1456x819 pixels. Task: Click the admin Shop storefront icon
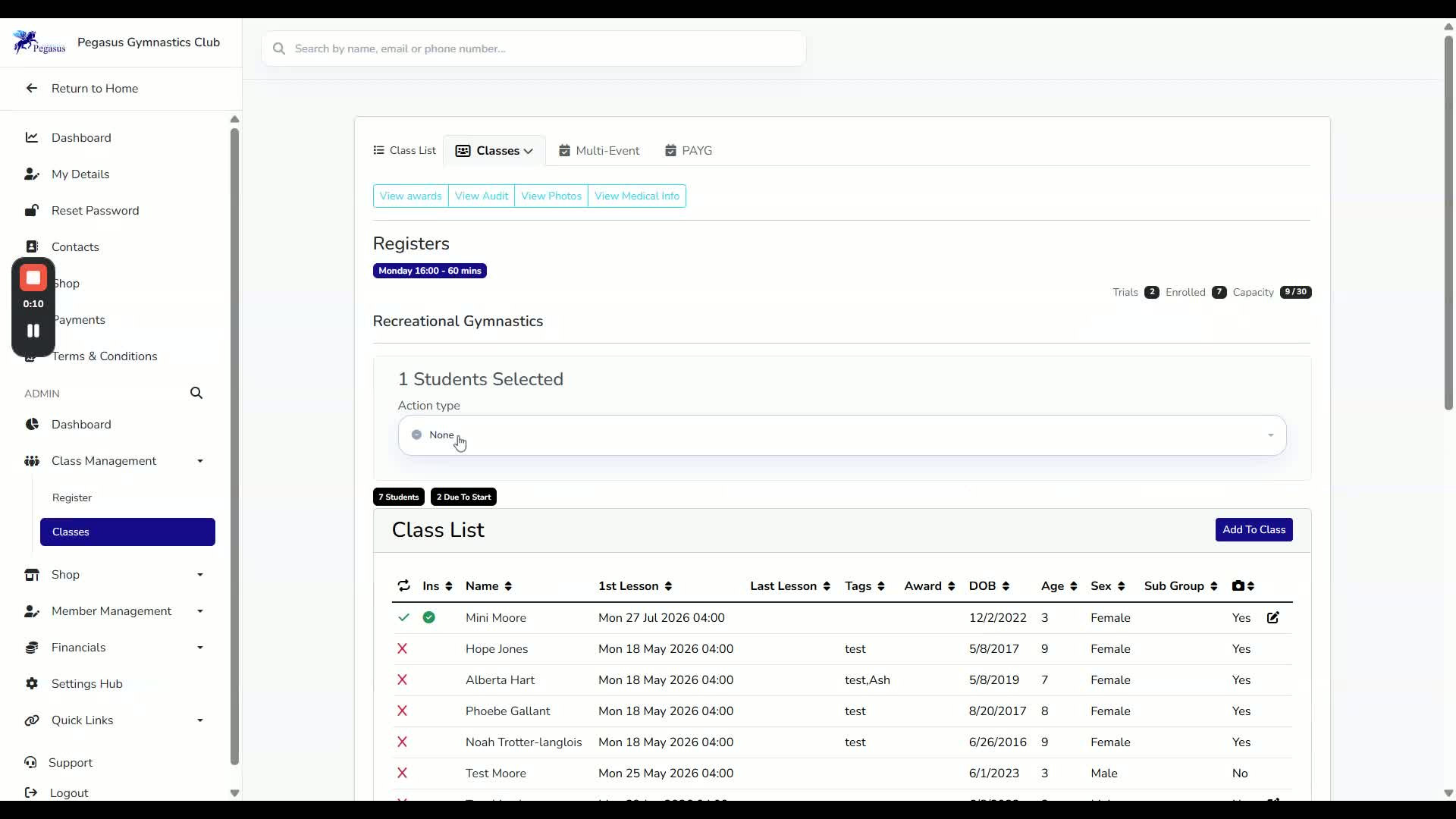point(32,574)
